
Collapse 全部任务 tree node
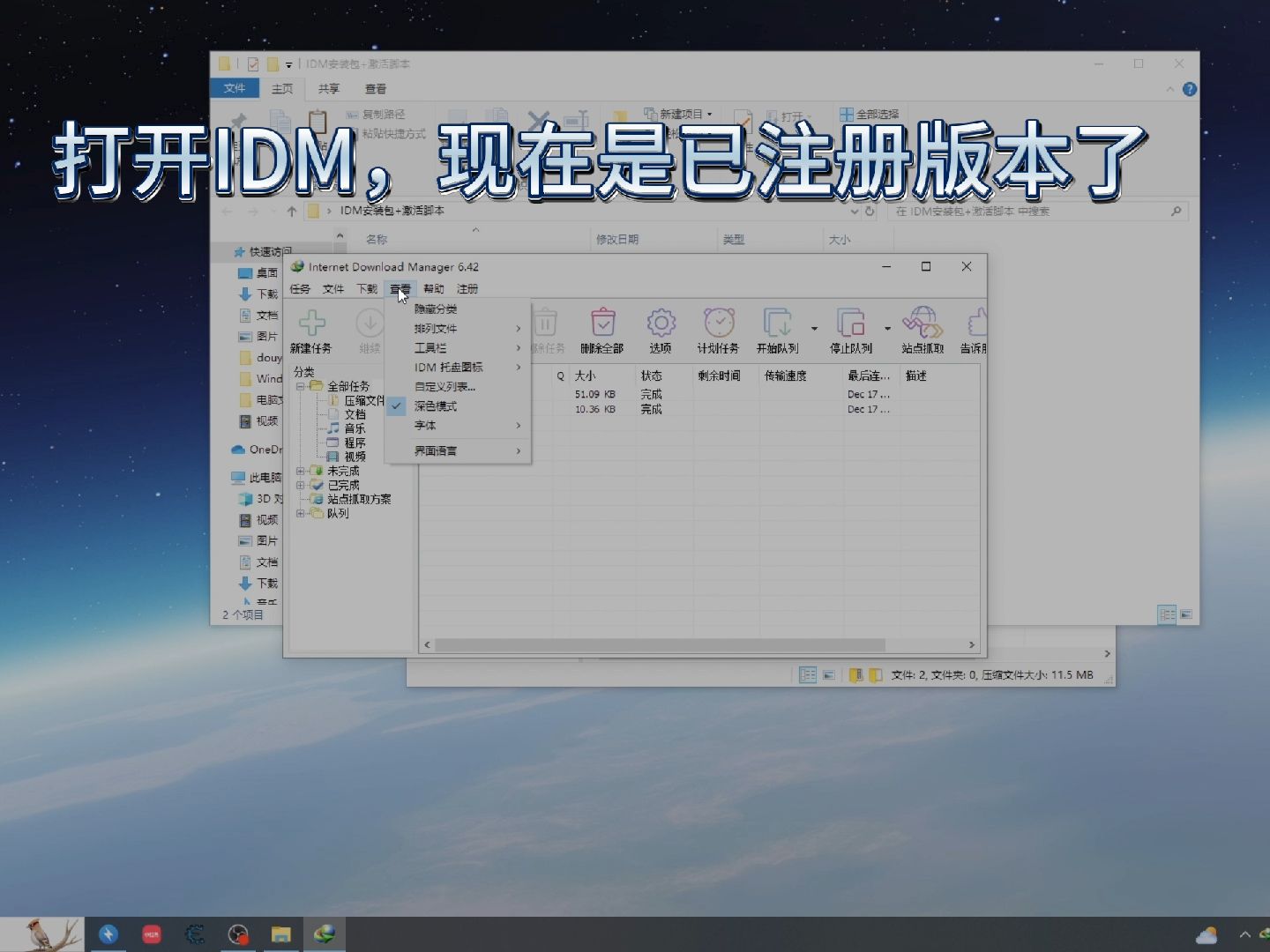[300, 386]
